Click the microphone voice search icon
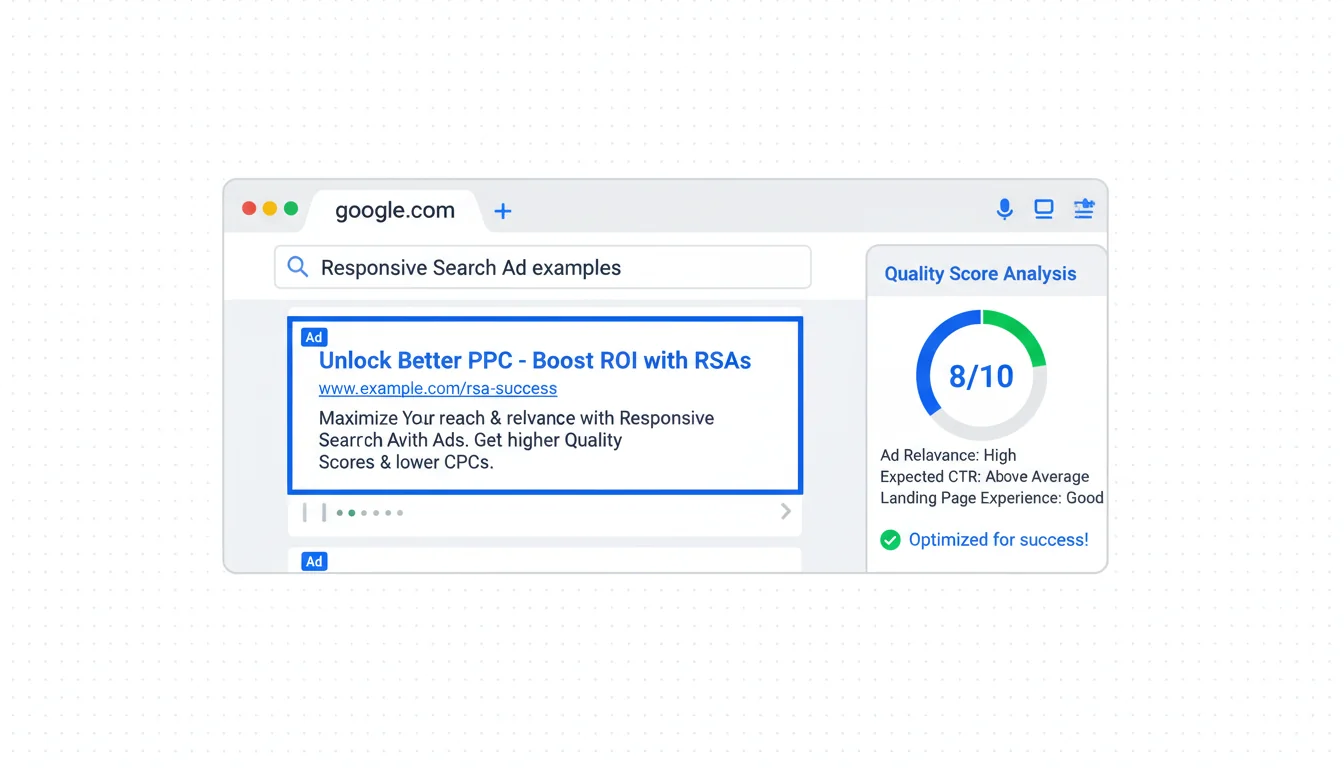This screenshot has height=768, width=1344. tap(1005, 208)
